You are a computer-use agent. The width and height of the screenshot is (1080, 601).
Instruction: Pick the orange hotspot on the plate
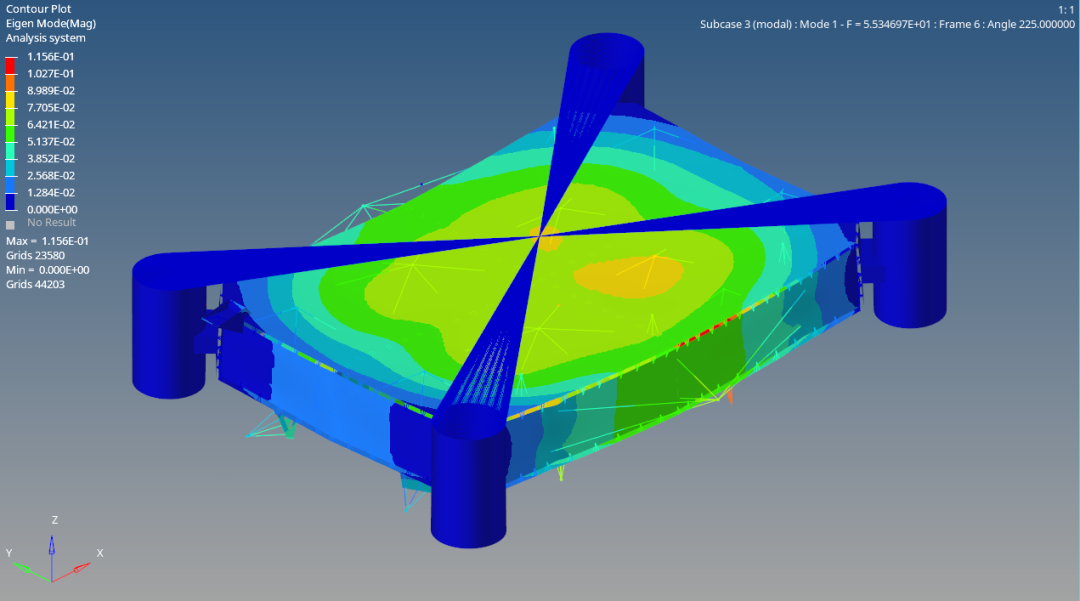pos(629,277)
